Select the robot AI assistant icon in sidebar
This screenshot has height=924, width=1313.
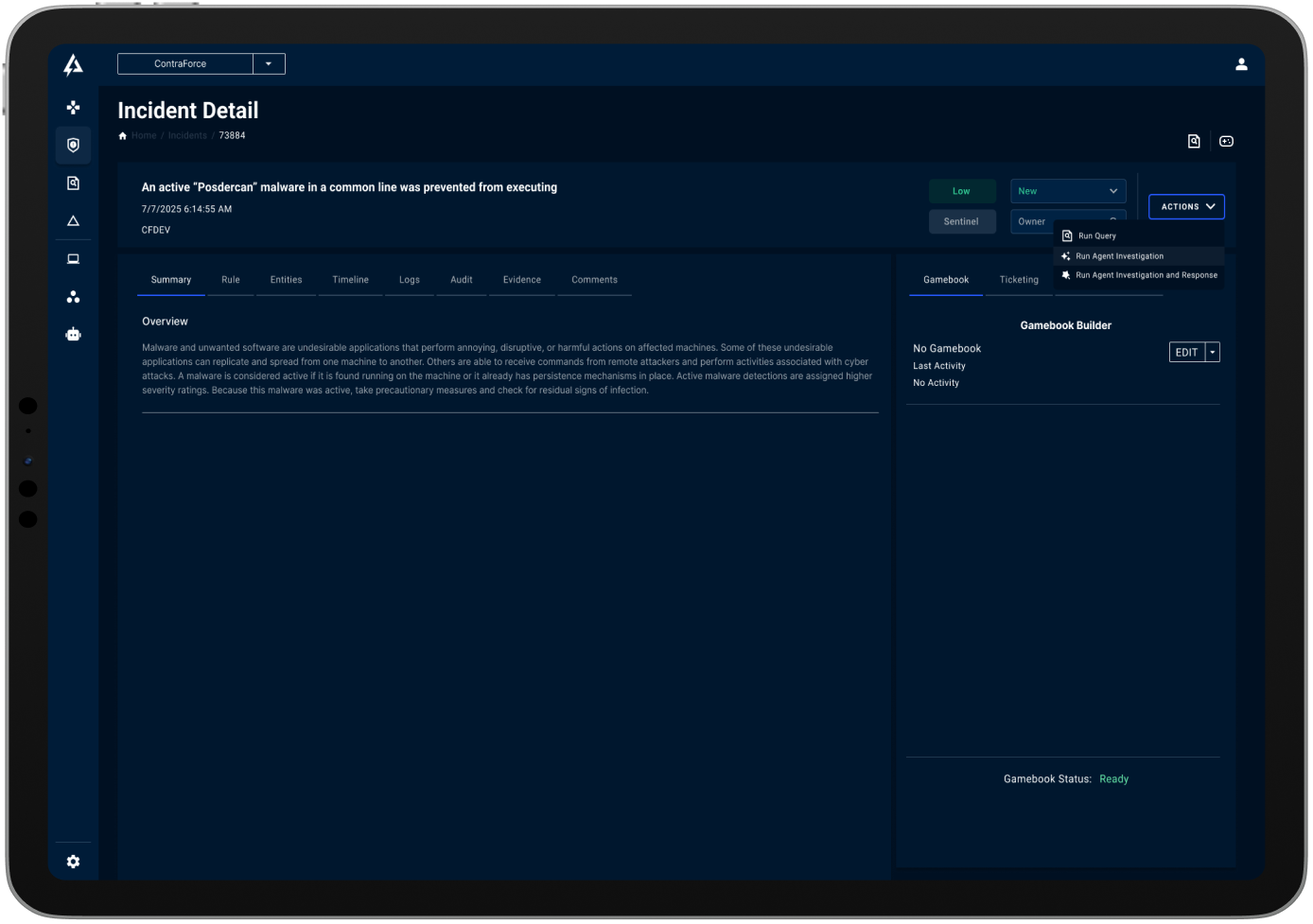(x=73, y=333)
